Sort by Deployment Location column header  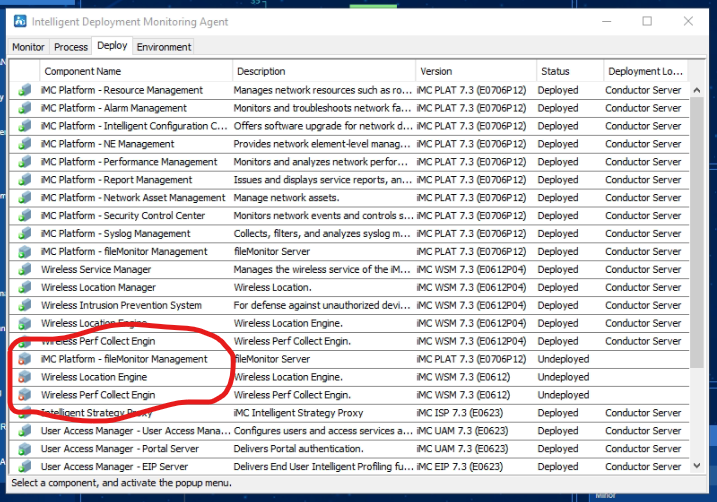(x=645, y=71)
